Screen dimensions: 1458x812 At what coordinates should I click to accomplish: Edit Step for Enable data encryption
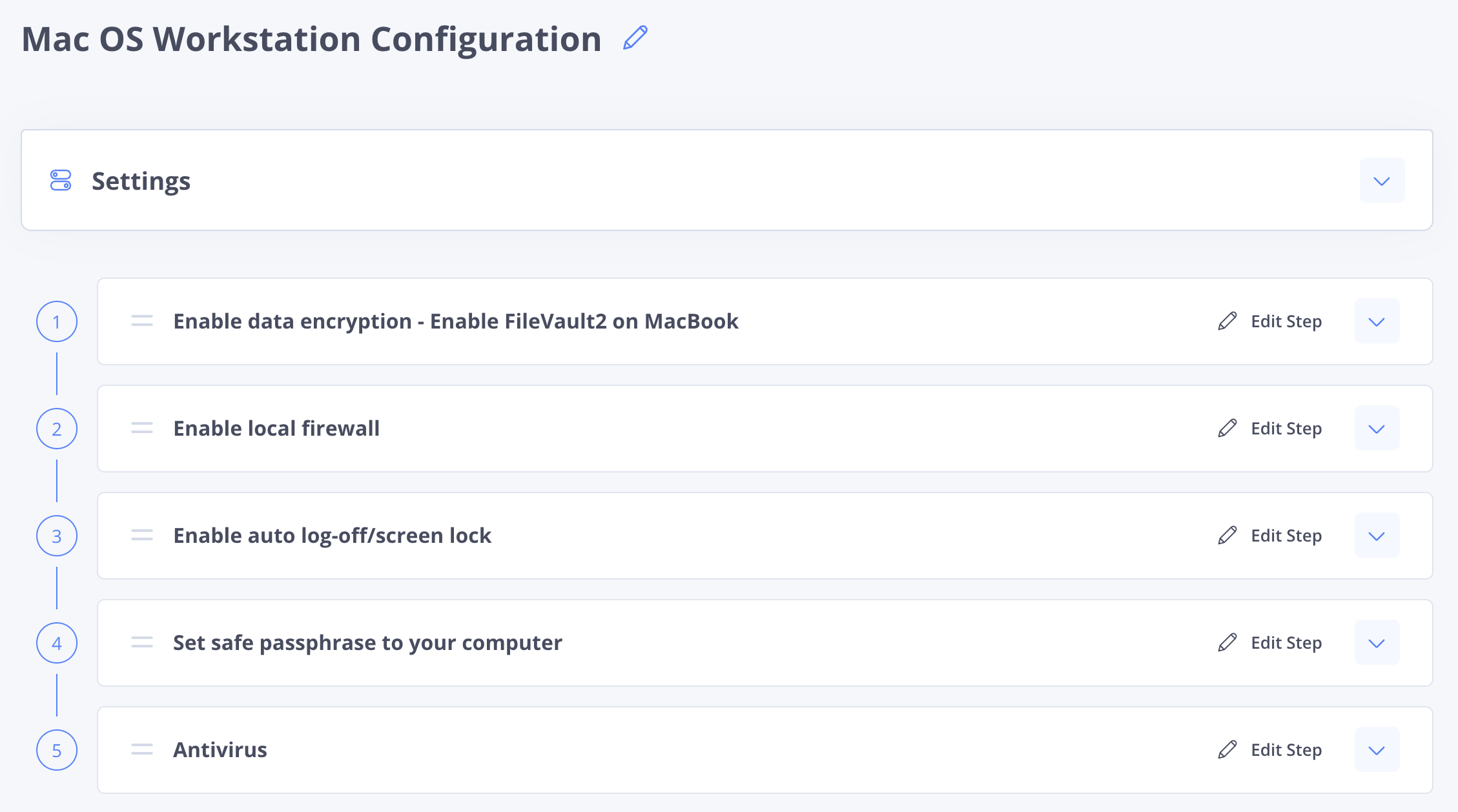click(x=1270, y=321)
